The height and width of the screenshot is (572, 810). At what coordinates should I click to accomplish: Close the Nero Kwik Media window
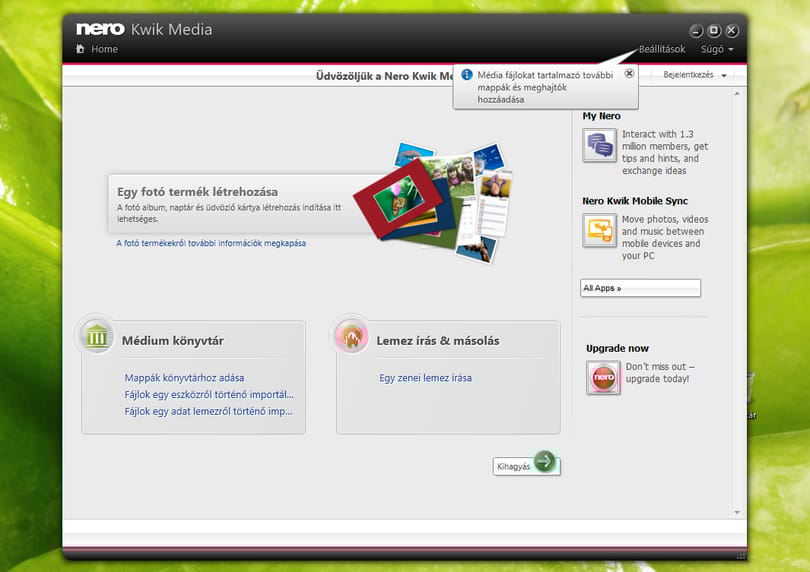coord(732,30)
